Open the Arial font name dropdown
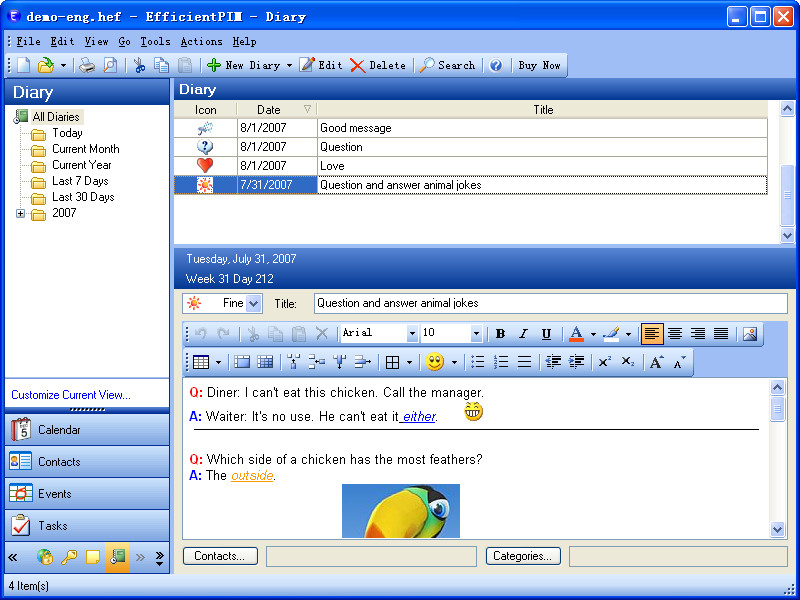800x600 pixels. click(412, 334)
